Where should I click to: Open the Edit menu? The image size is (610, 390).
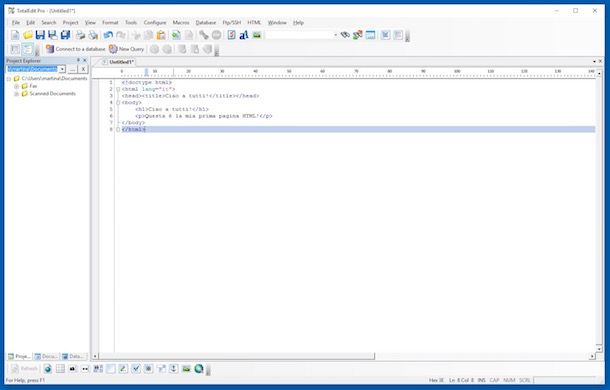[x=30, y=23]
